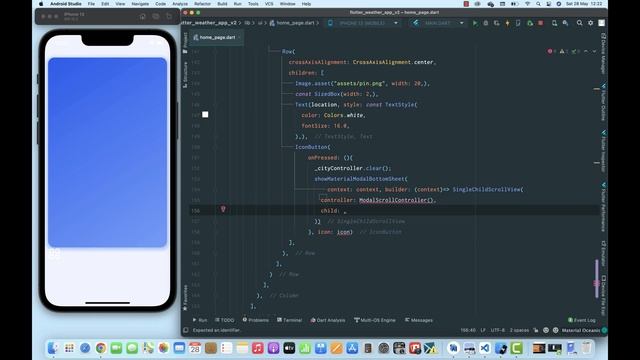Click next highlighted error down arrow
This screenshot has height=360, width=640.
tap(594, 51)
